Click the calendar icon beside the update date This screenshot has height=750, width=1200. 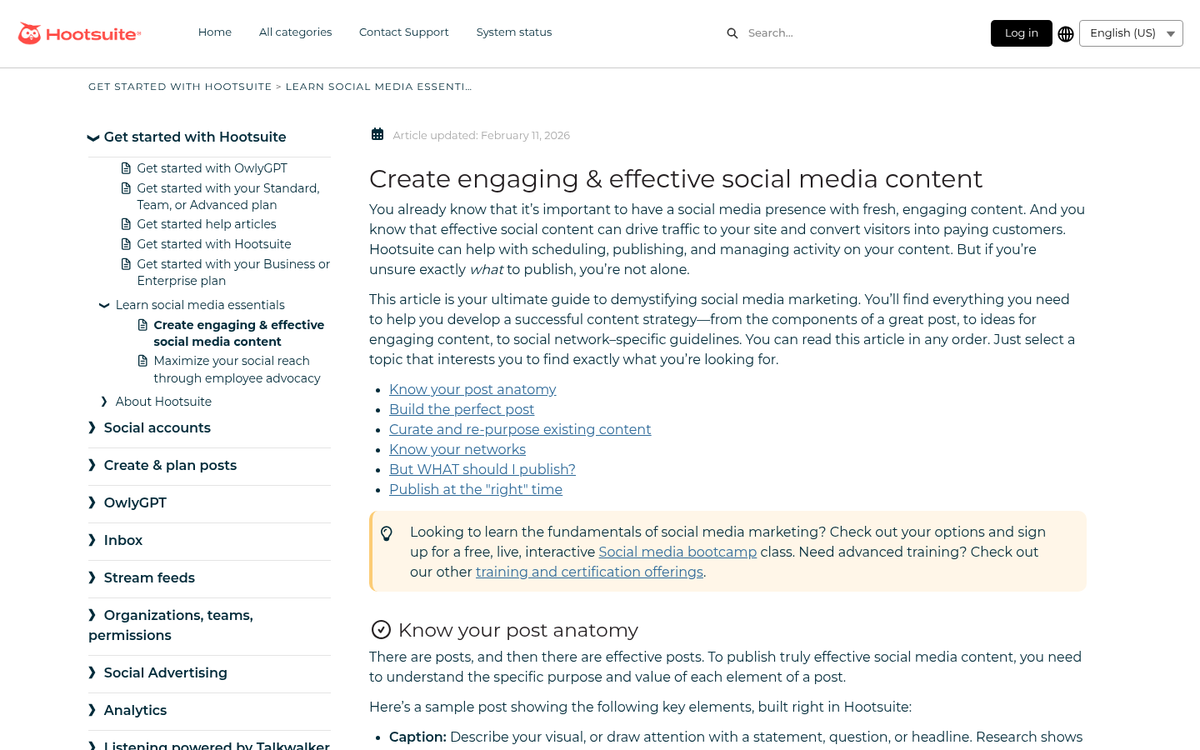click(x=377, y=133)
